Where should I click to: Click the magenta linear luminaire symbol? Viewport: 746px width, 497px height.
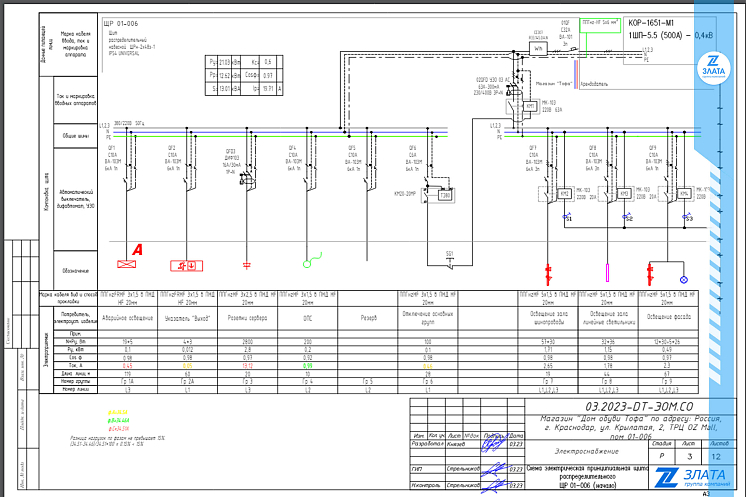[x=608, y=270]
